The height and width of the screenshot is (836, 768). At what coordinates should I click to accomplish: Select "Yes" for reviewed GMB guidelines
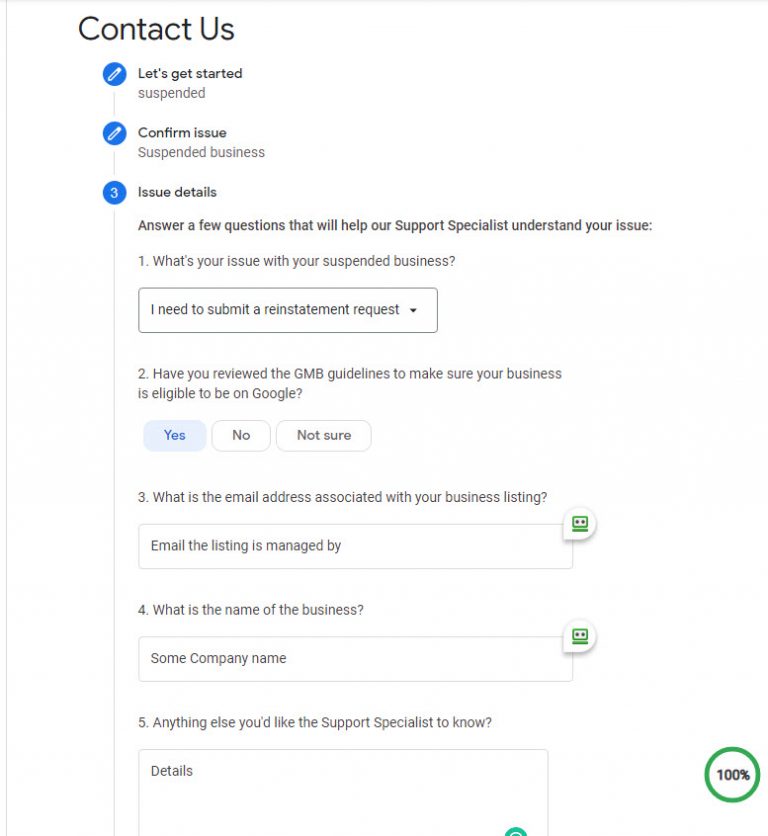[x=174, y=435]
